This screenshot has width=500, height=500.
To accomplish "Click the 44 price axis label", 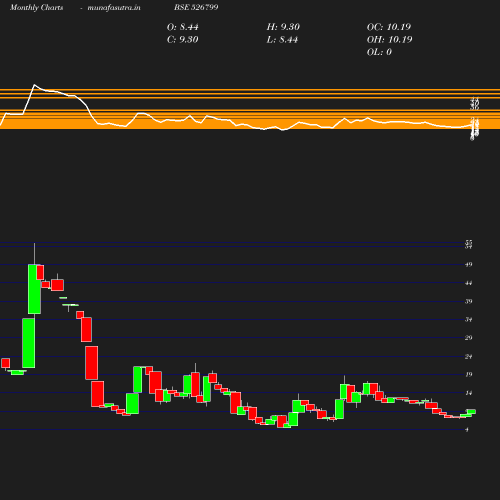I will point(469,283).
